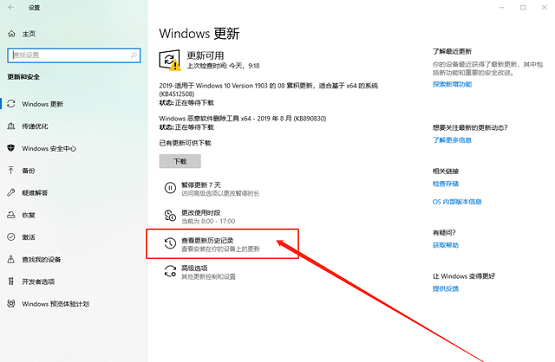Image resolution: width=555 pixels, height=362 pixels.
Task: Maximize the 设置 window
Action: [x=523, y=7]
